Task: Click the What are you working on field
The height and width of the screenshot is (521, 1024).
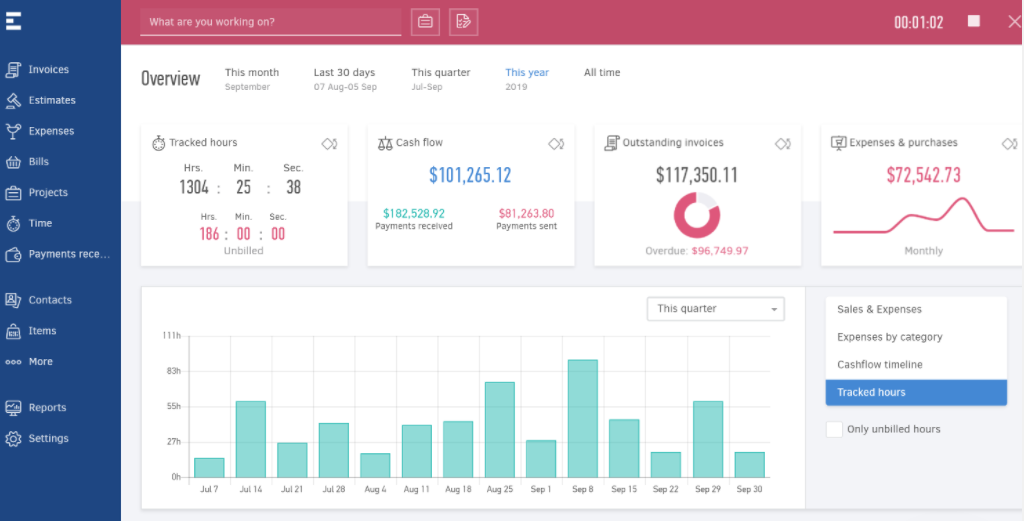Action: coord(270,22)
